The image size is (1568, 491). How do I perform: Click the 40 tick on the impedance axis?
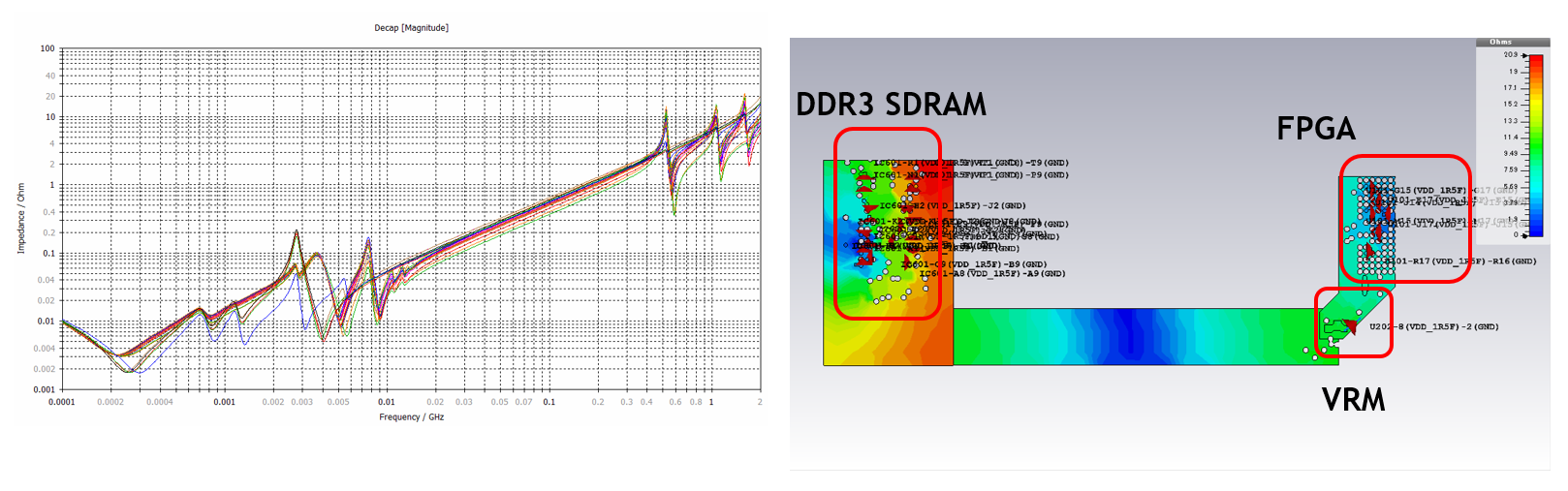pos(50,76)
